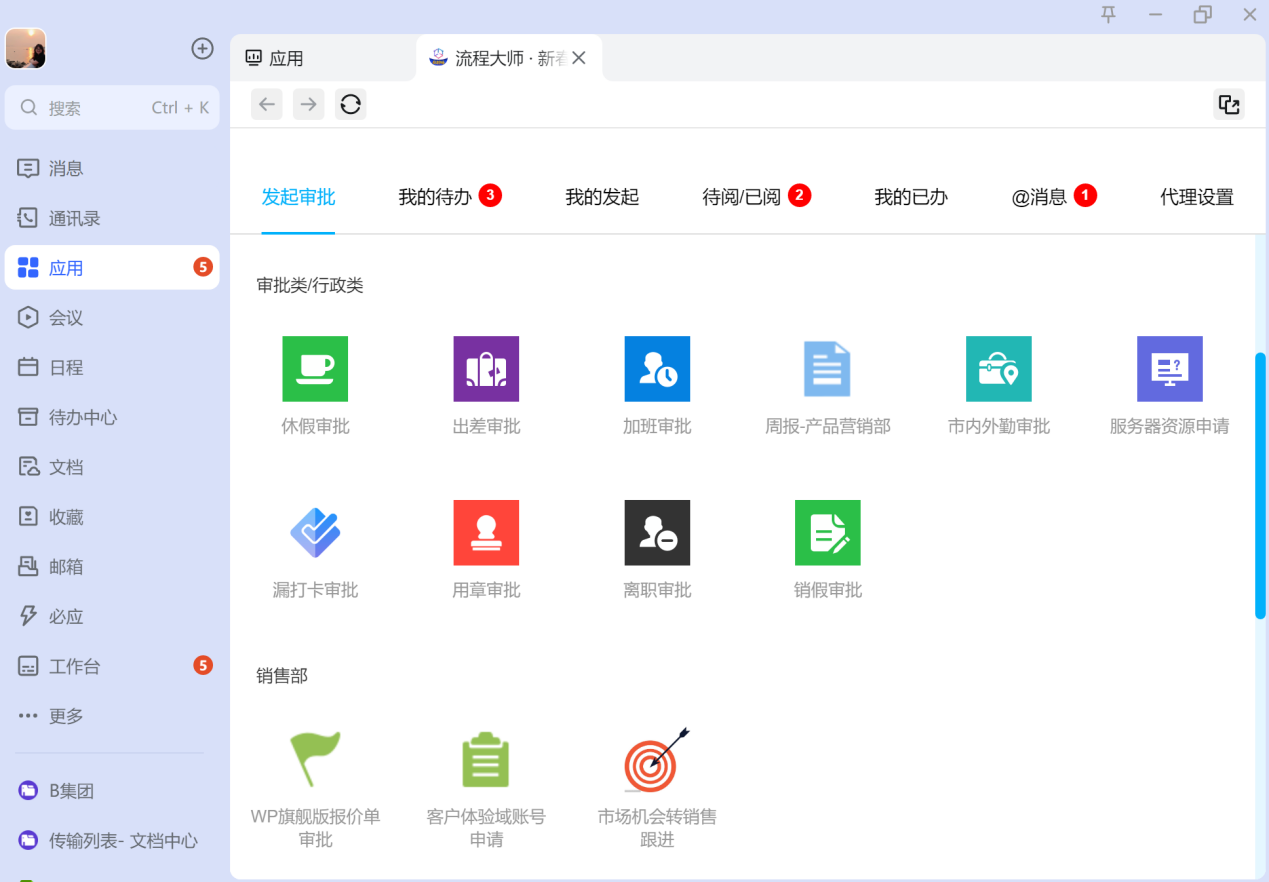Image resolution: width=1269 pixels, height=882 pixels.
Task: Open the 销假审批 leave cancellation icon
Action: pos(827,532)
